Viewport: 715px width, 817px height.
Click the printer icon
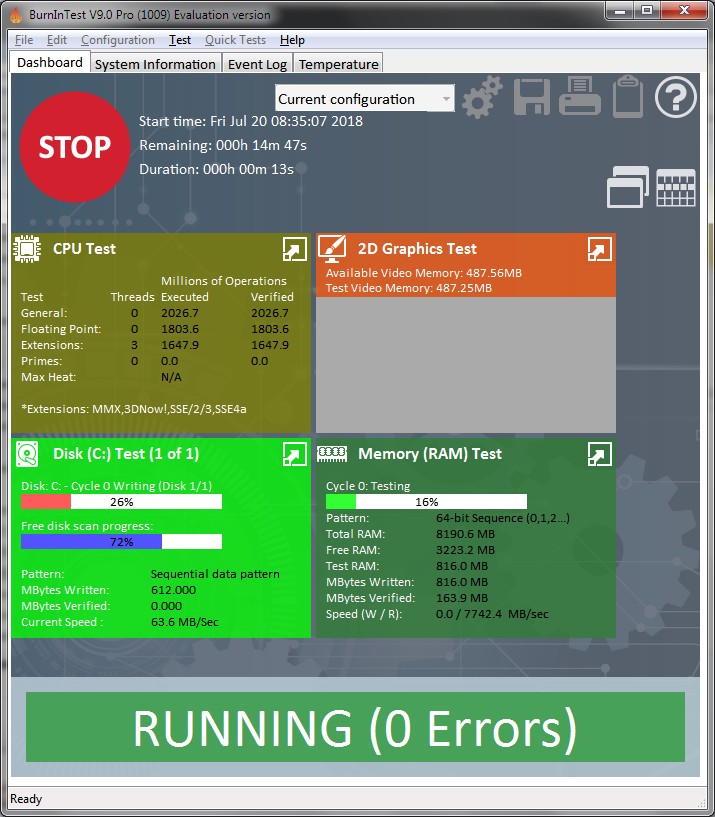[x=580, y=96]
